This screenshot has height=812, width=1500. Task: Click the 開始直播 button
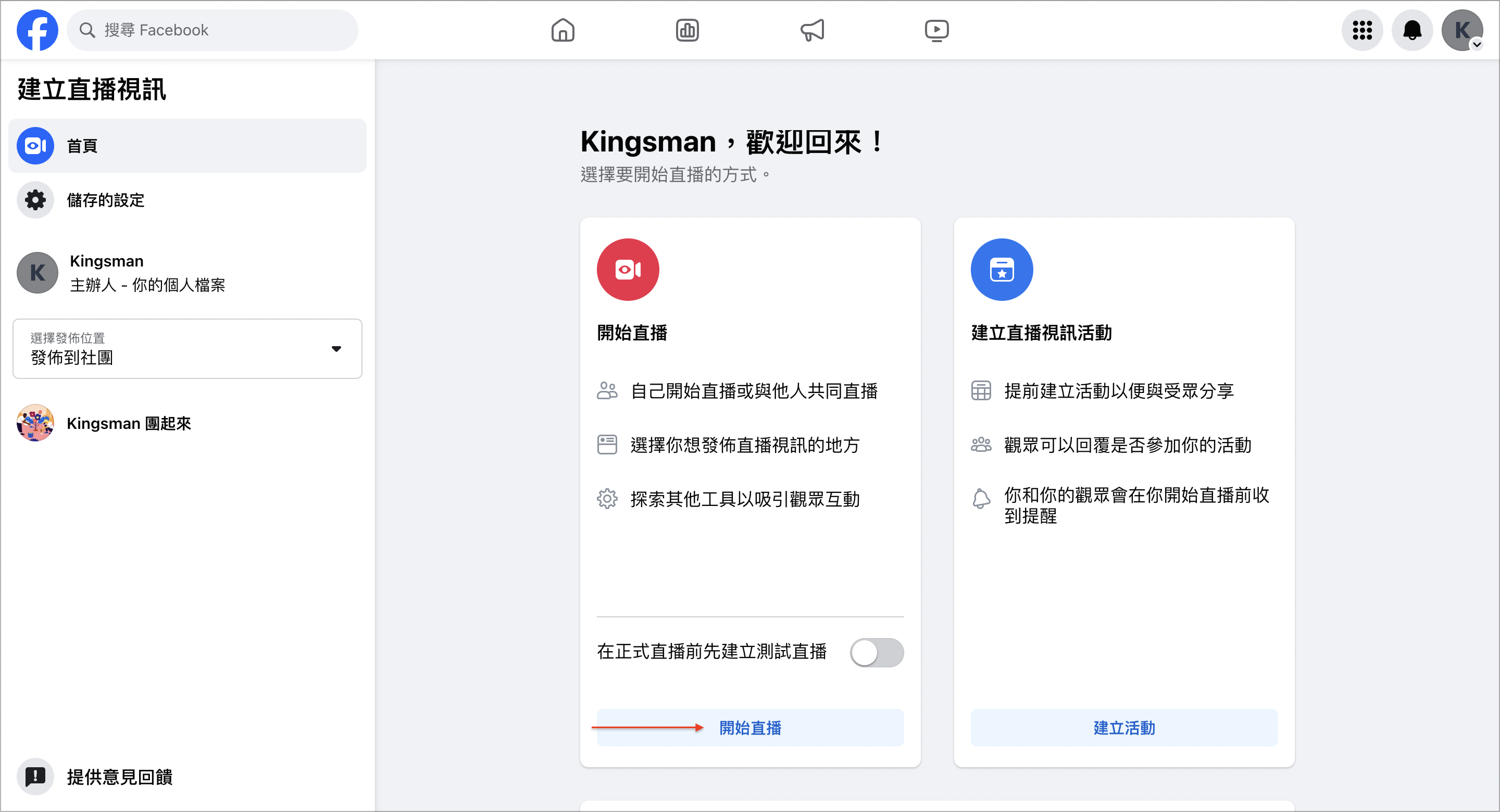(750, 728)
